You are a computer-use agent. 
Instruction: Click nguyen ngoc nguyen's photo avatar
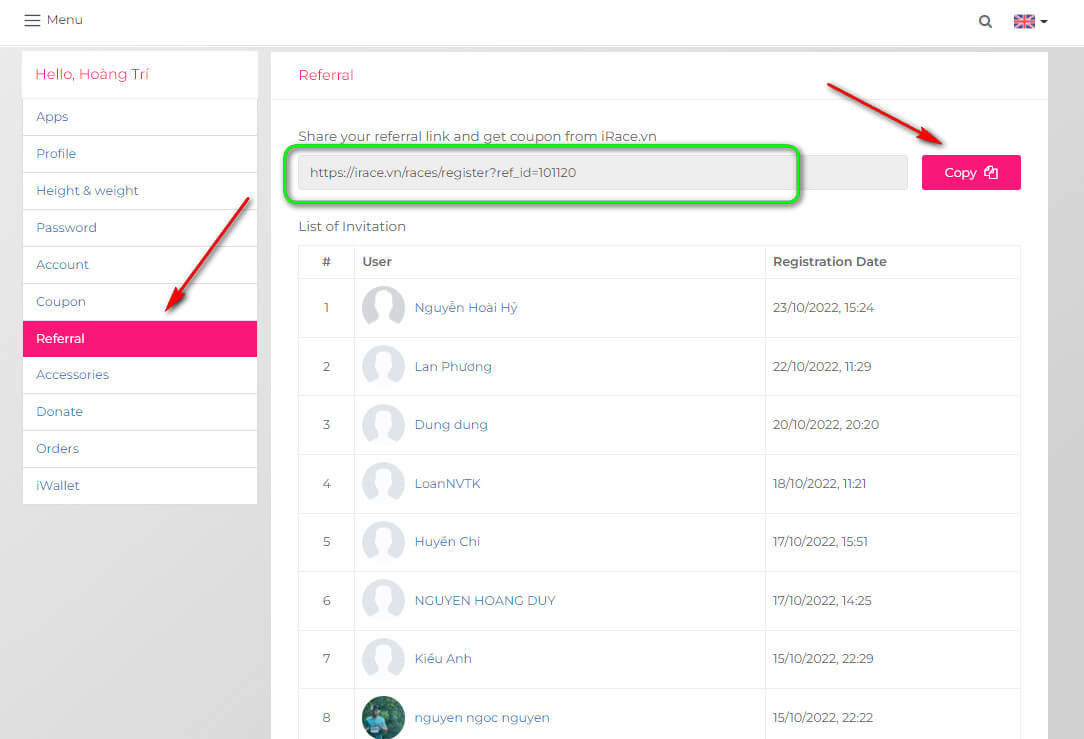383,717
